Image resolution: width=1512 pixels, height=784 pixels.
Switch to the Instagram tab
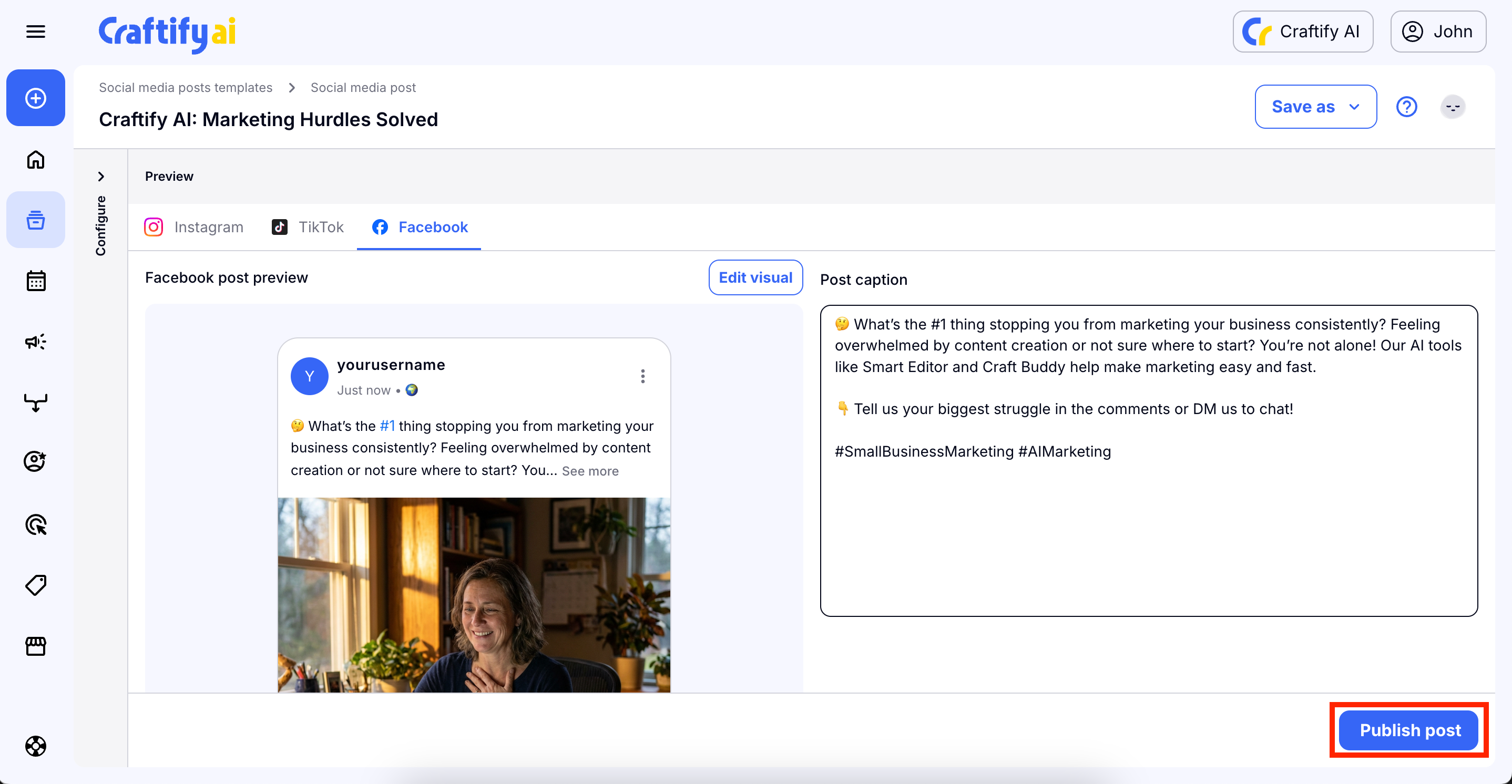(x=193, y=227)
